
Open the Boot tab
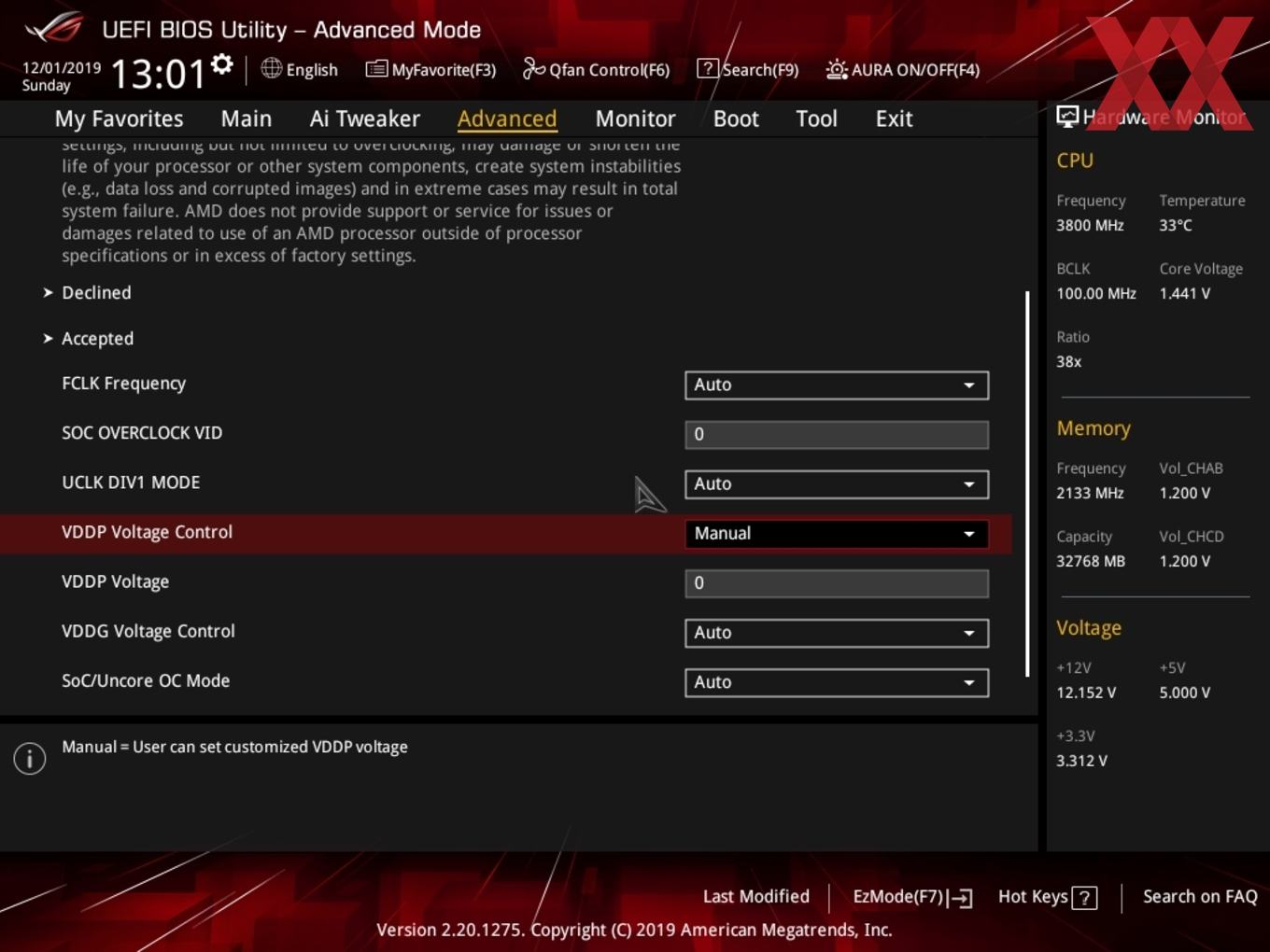pos(736,119)
